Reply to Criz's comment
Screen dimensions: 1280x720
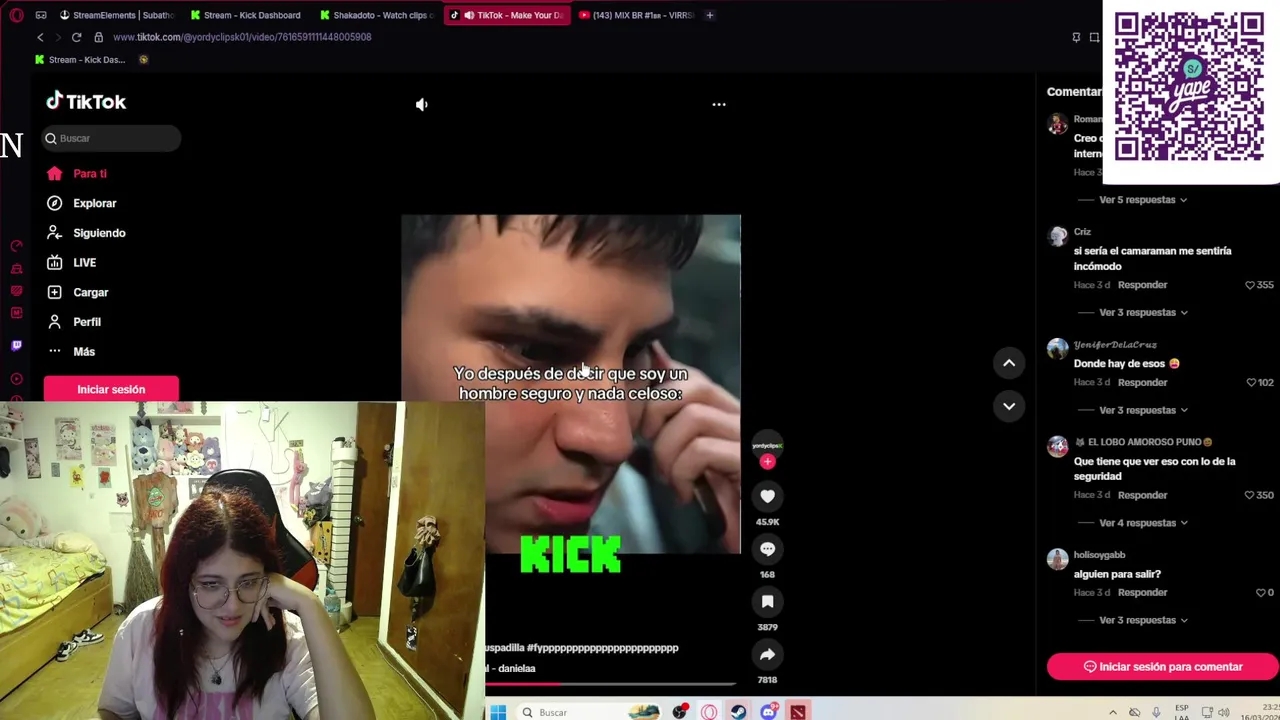click(1142, 285)
